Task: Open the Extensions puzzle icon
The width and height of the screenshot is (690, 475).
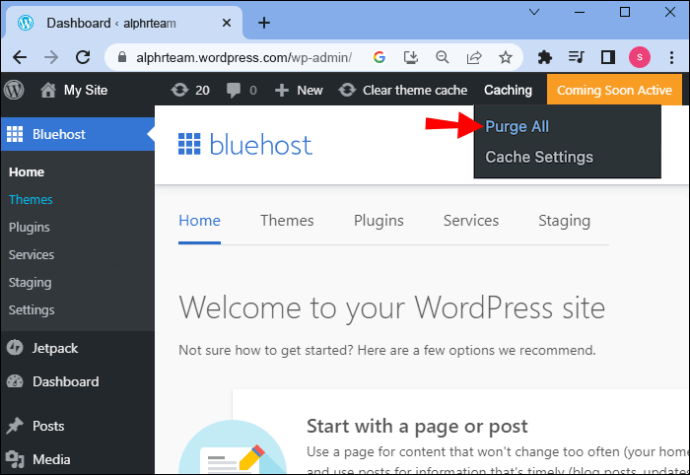Action: [545, 57]
